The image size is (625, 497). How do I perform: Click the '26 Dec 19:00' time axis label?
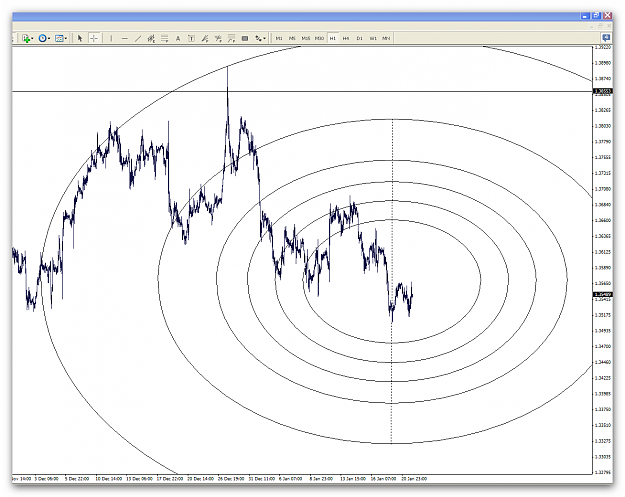coord(231,479)
